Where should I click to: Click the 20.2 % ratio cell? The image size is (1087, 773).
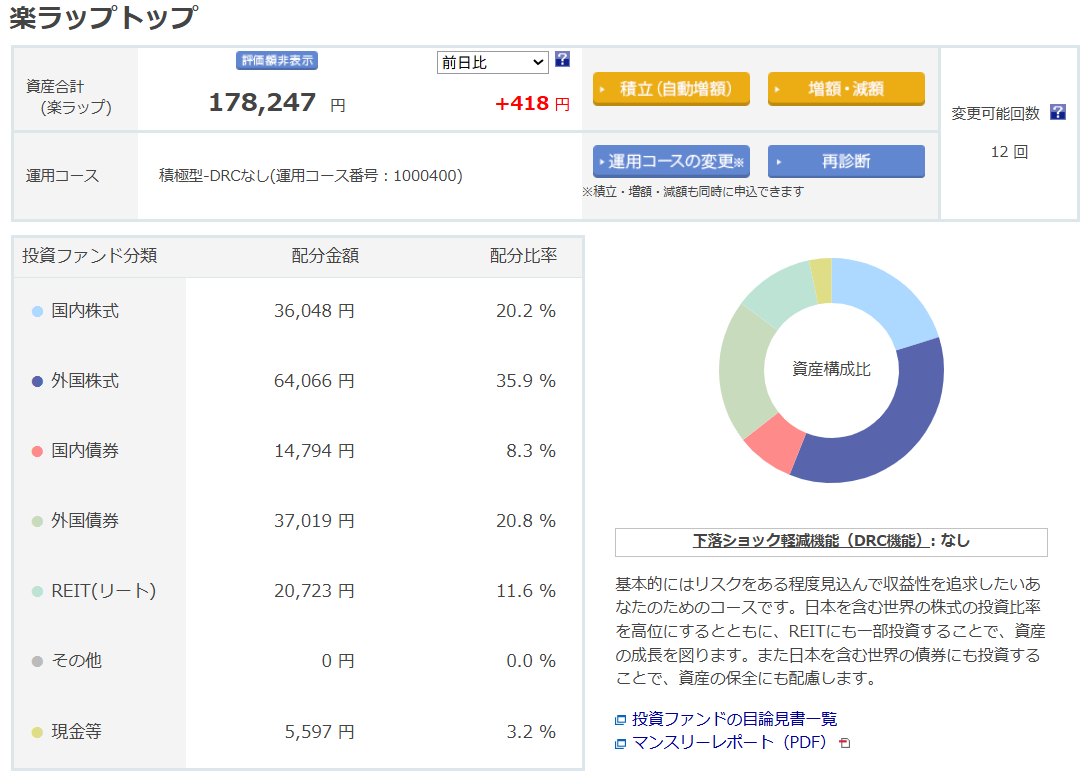(525, 311)
